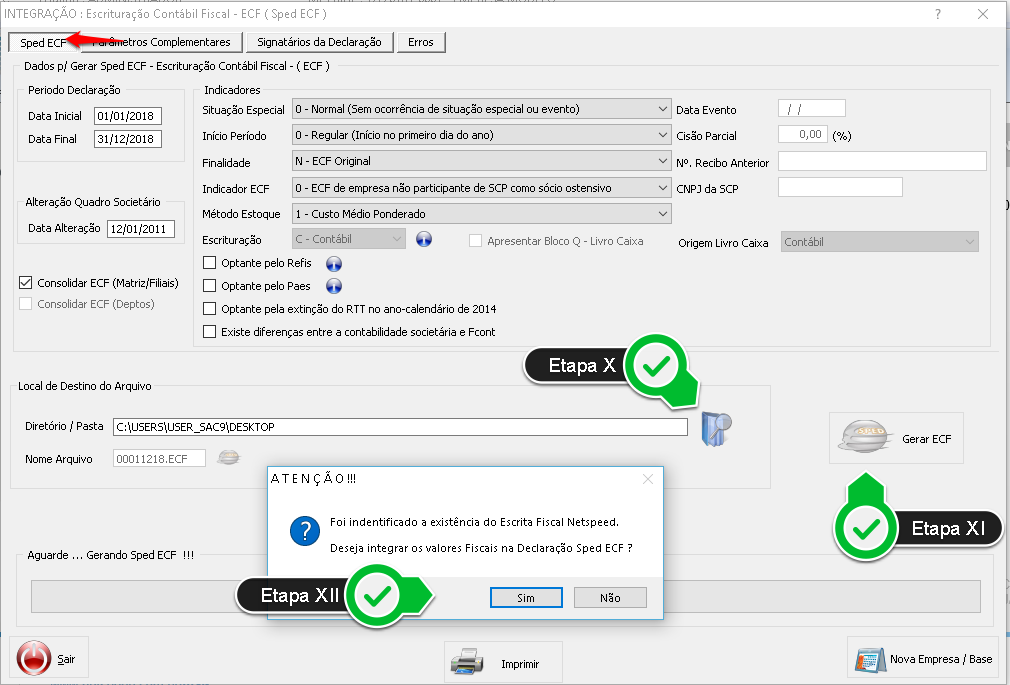Screen dimensions: 1010x685
Task: Click the red power Sair icon
Action: click(x=34, y=660)
